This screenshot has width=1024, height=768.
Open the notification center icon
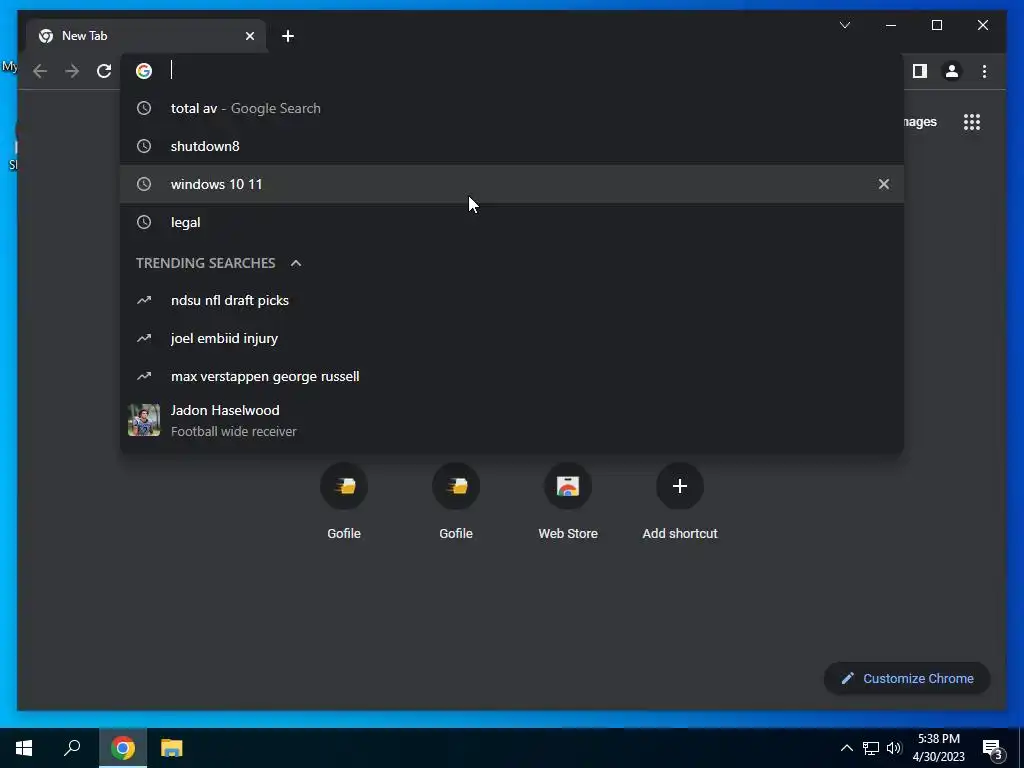pyautogui.click(x=993, y=749)
